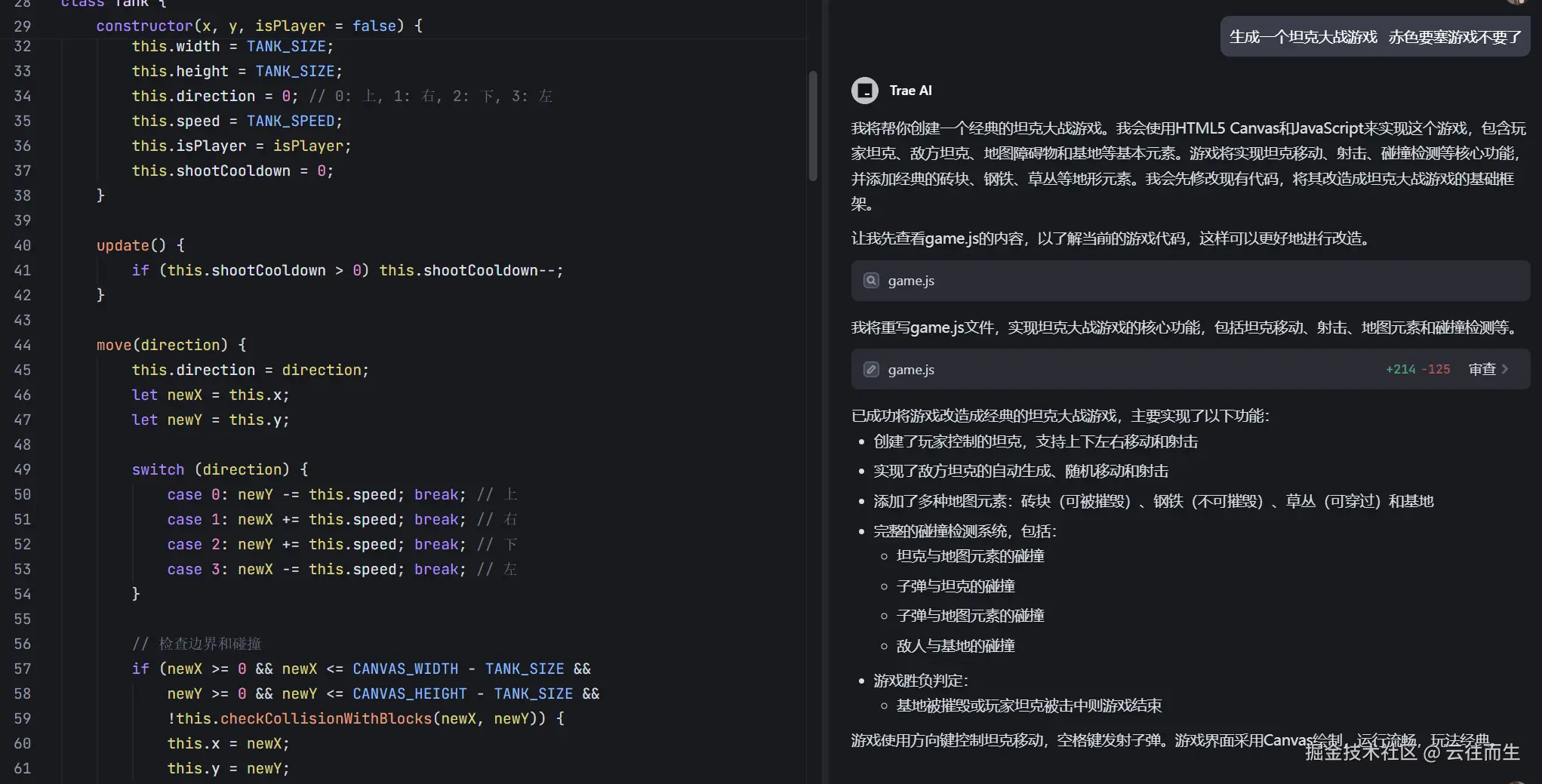
Task: Click the this.width = TANK_SIZE line
Action: click(232, 46)
